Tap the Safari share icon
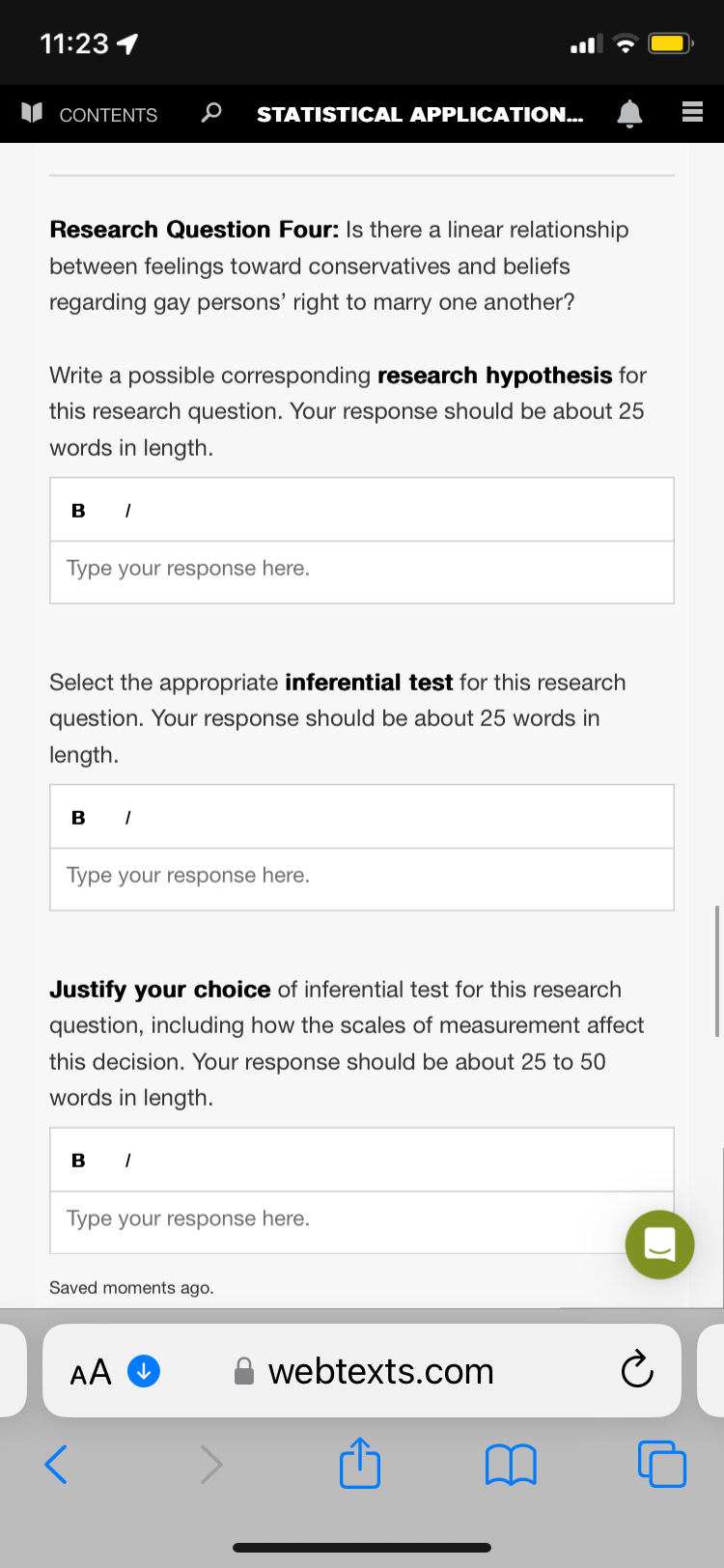 point(360,1463)
